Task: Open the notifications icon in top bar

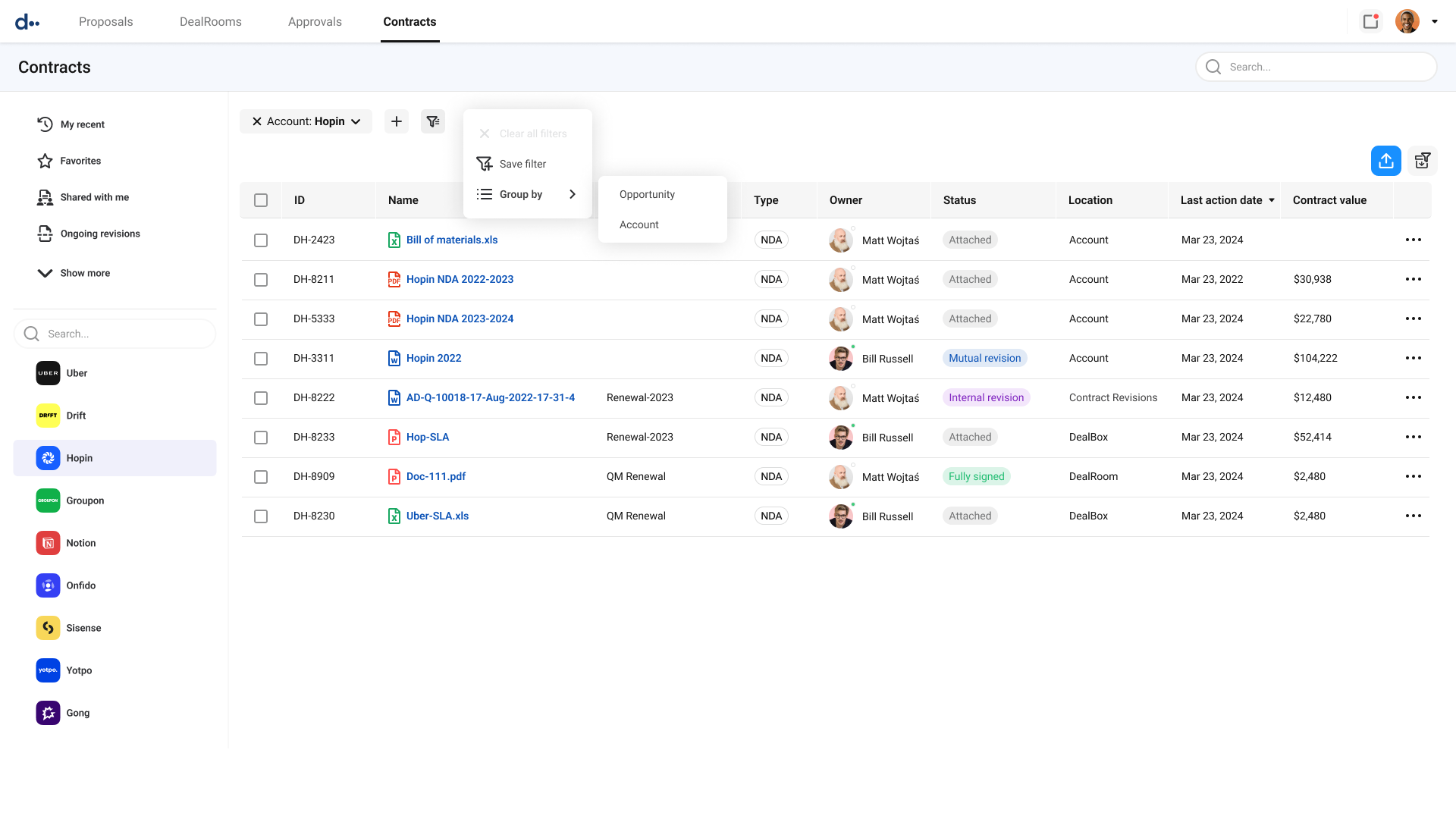Action: tap(1370, 21)
